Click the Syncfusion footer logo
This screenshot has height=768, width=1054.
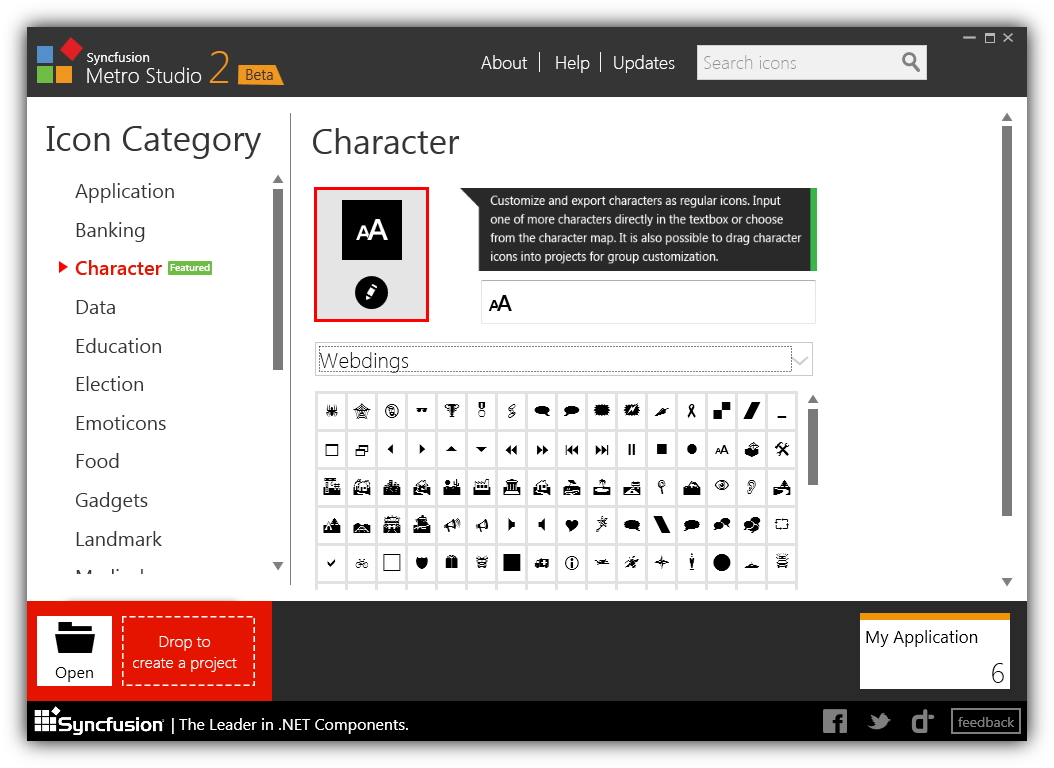[x=99, y=722]
